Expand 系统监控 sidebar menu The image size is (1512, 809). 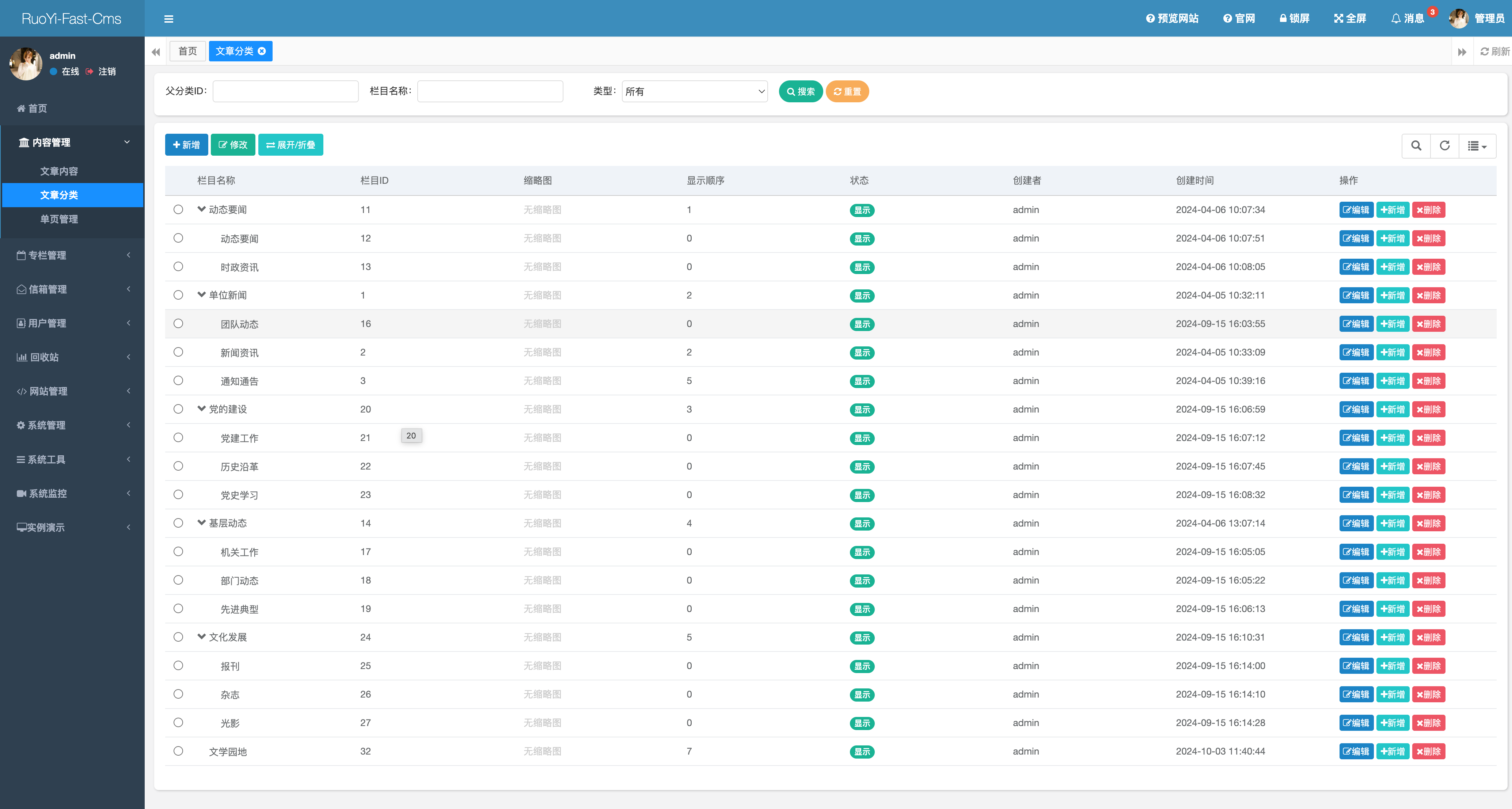[x=72, y=493]
